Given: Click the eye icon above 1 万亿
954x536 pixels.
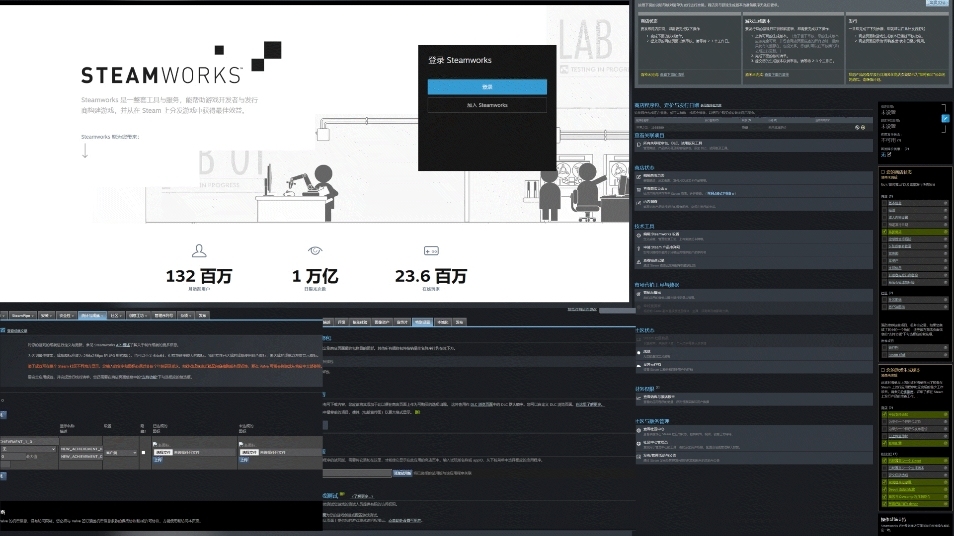Looking at the screenshot, I should point(315,250).
